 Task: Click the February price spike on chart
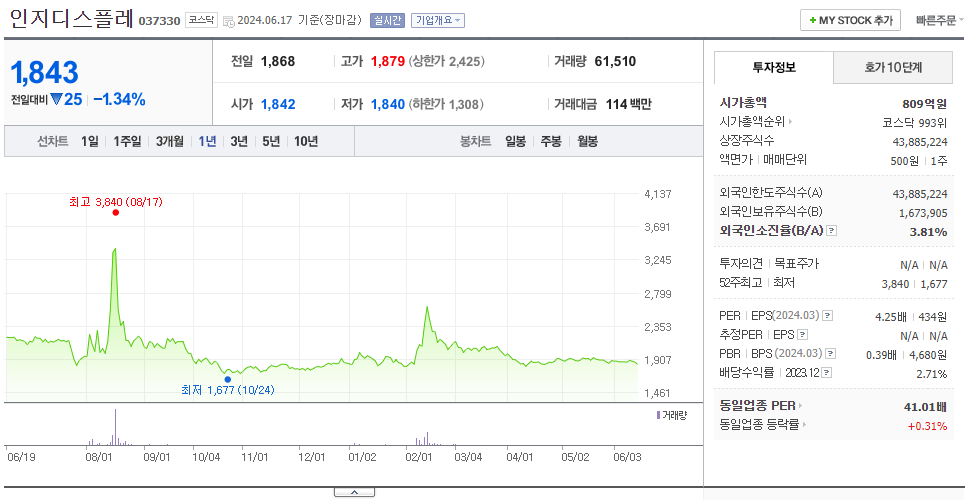(427, 307)
